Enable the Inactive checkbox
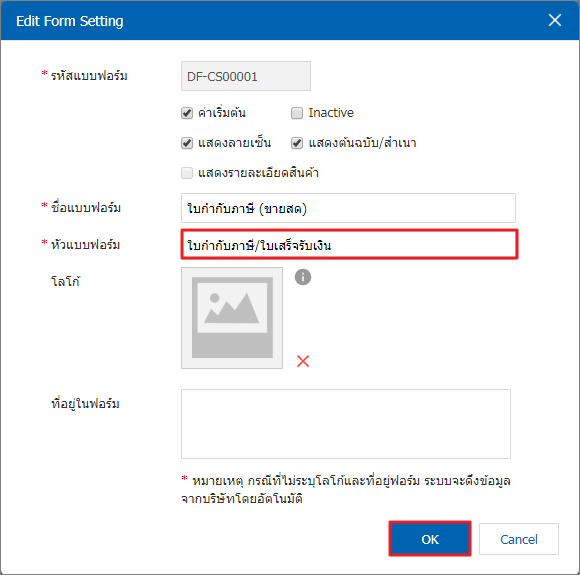The image size is (580, 575). (297, 113)
